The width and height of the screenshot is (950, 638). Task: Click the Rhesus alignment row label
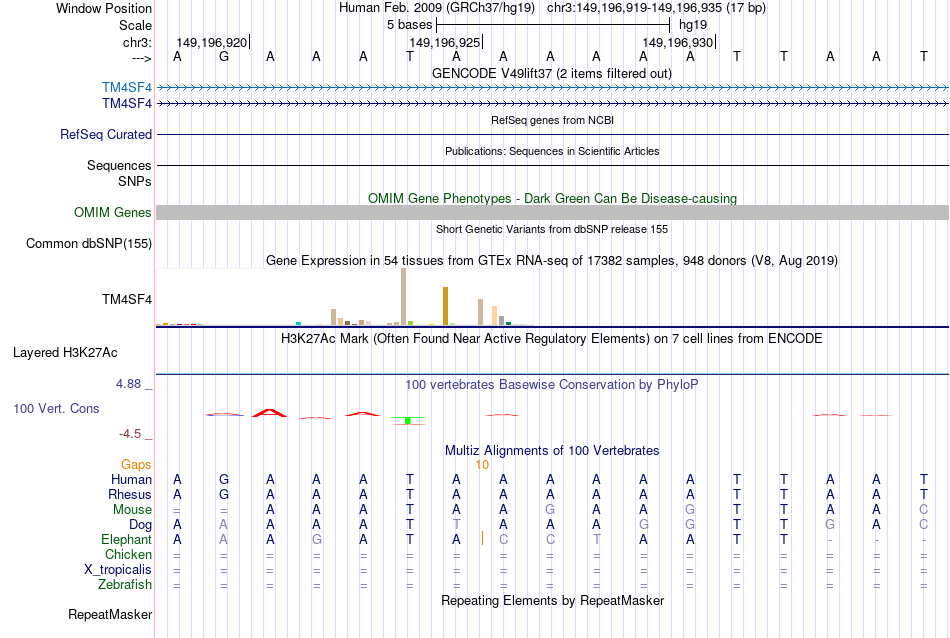pos(130,495)
